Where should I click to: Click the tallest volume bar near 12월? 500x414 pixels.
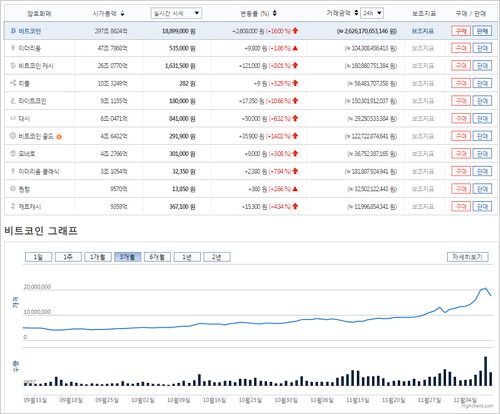(x=486, y=371)
